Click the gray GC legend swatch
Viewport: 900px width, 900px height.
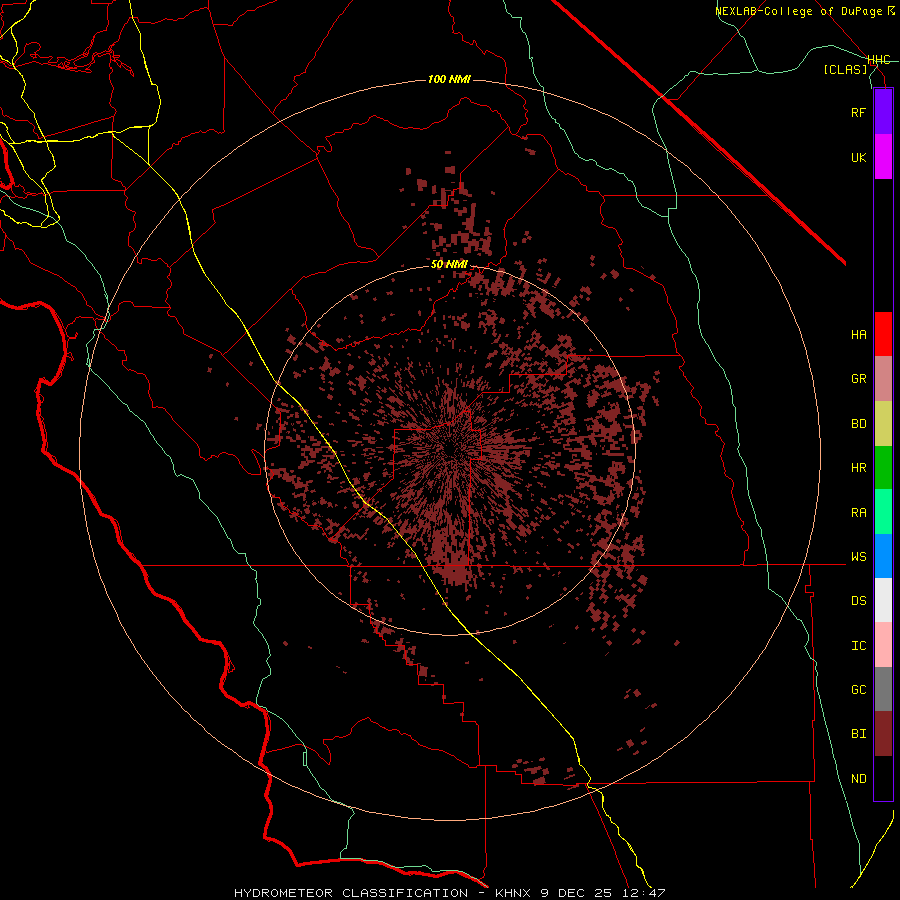[x=883, y=689]
